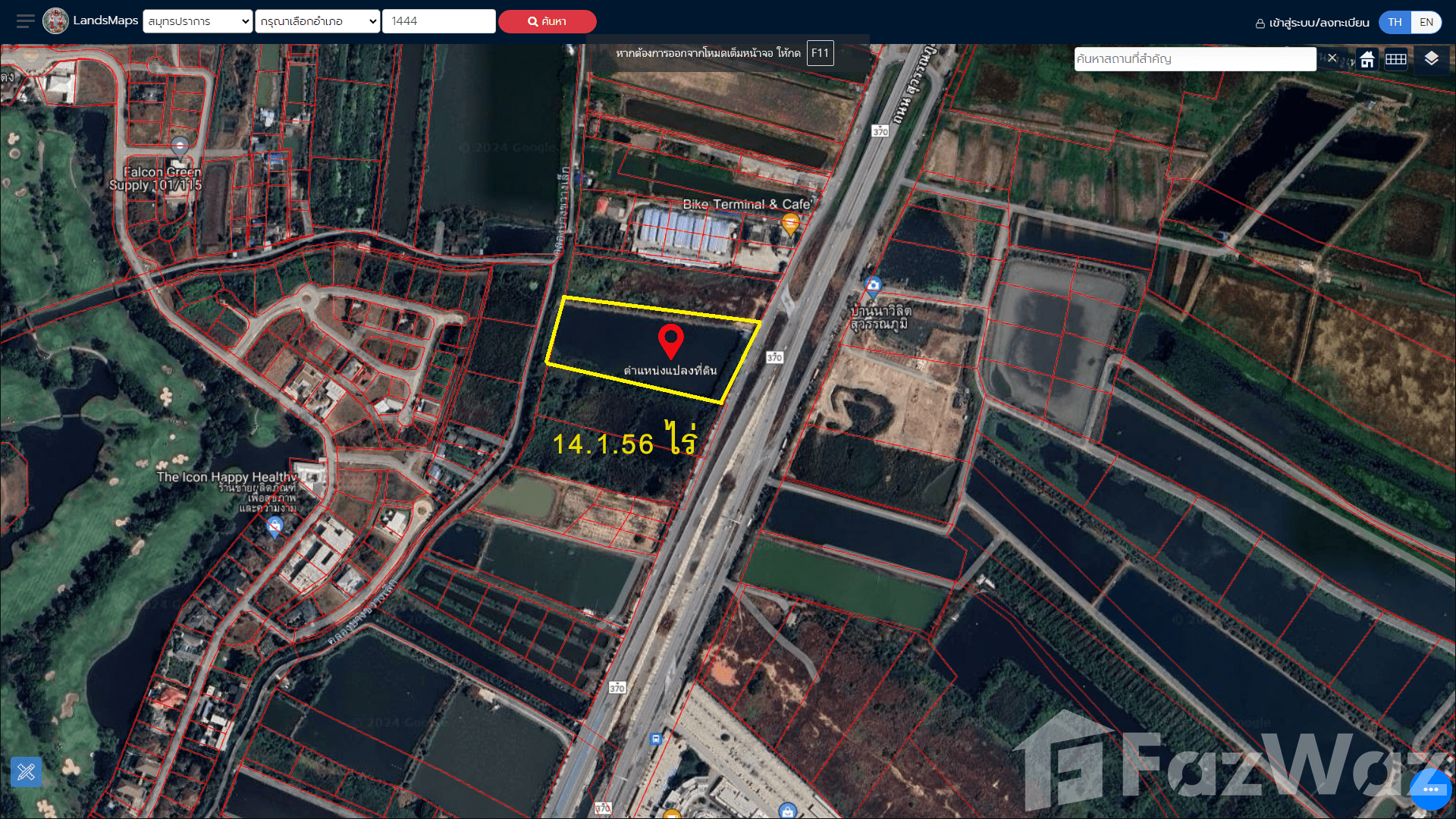Open the blue chat bubble
The image size is (1456, 819).
point(1430,789)
